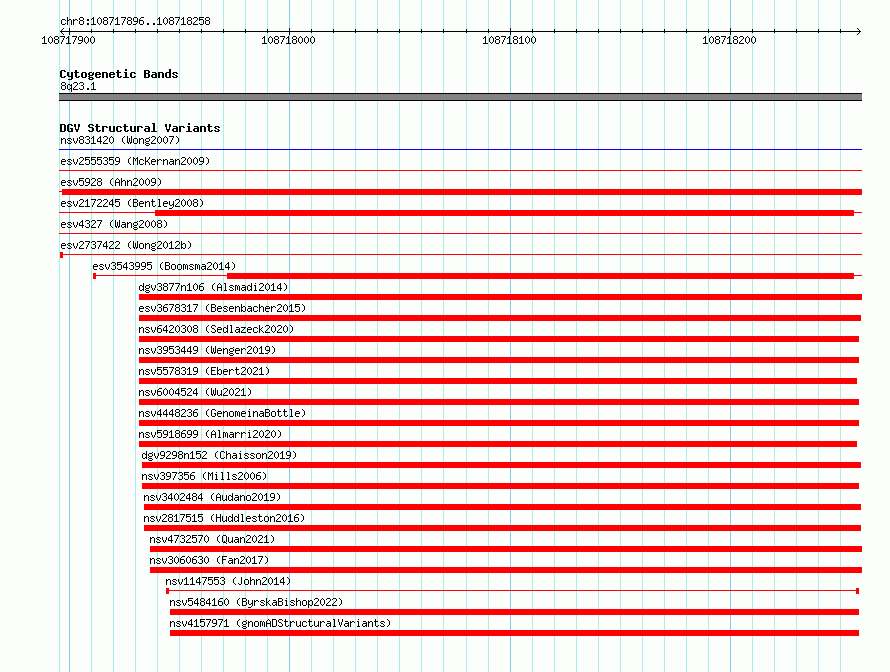Click ruler position 108718200

click(729, 40)
